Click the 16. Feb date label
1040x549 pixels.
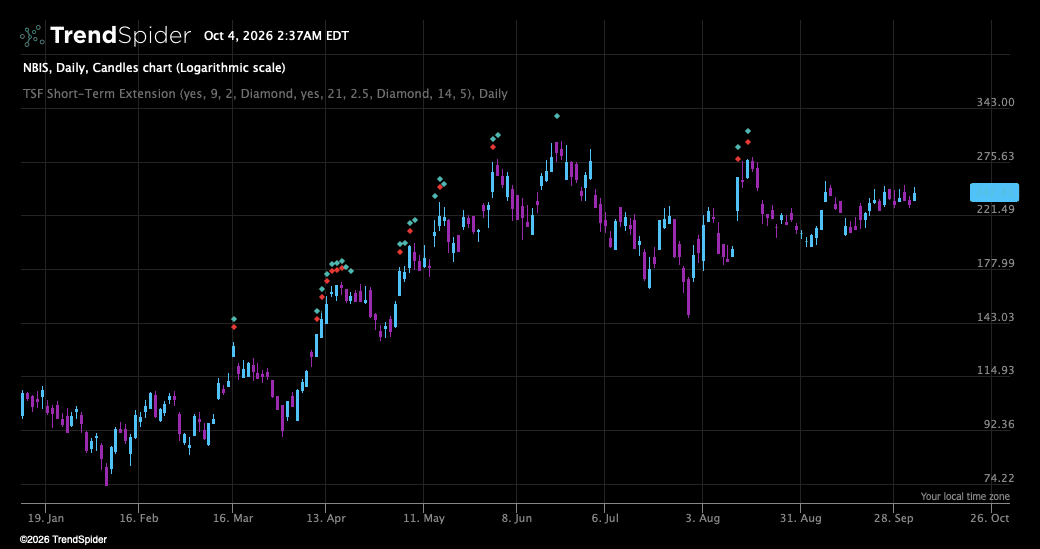pos(139,518)
